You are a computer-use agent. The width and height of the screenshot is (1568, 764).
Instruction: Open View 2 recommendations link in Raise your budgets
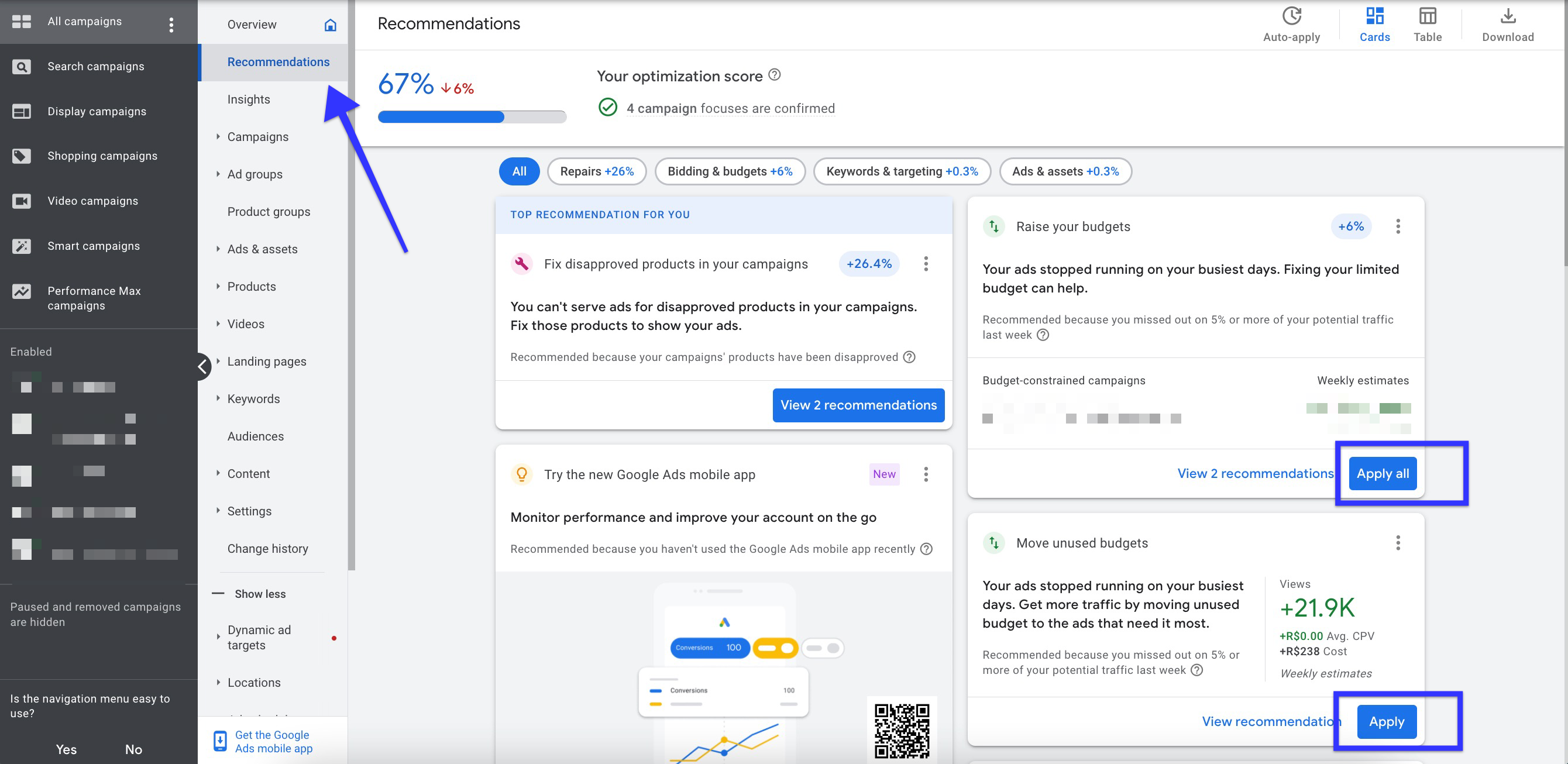(1255, 474)
